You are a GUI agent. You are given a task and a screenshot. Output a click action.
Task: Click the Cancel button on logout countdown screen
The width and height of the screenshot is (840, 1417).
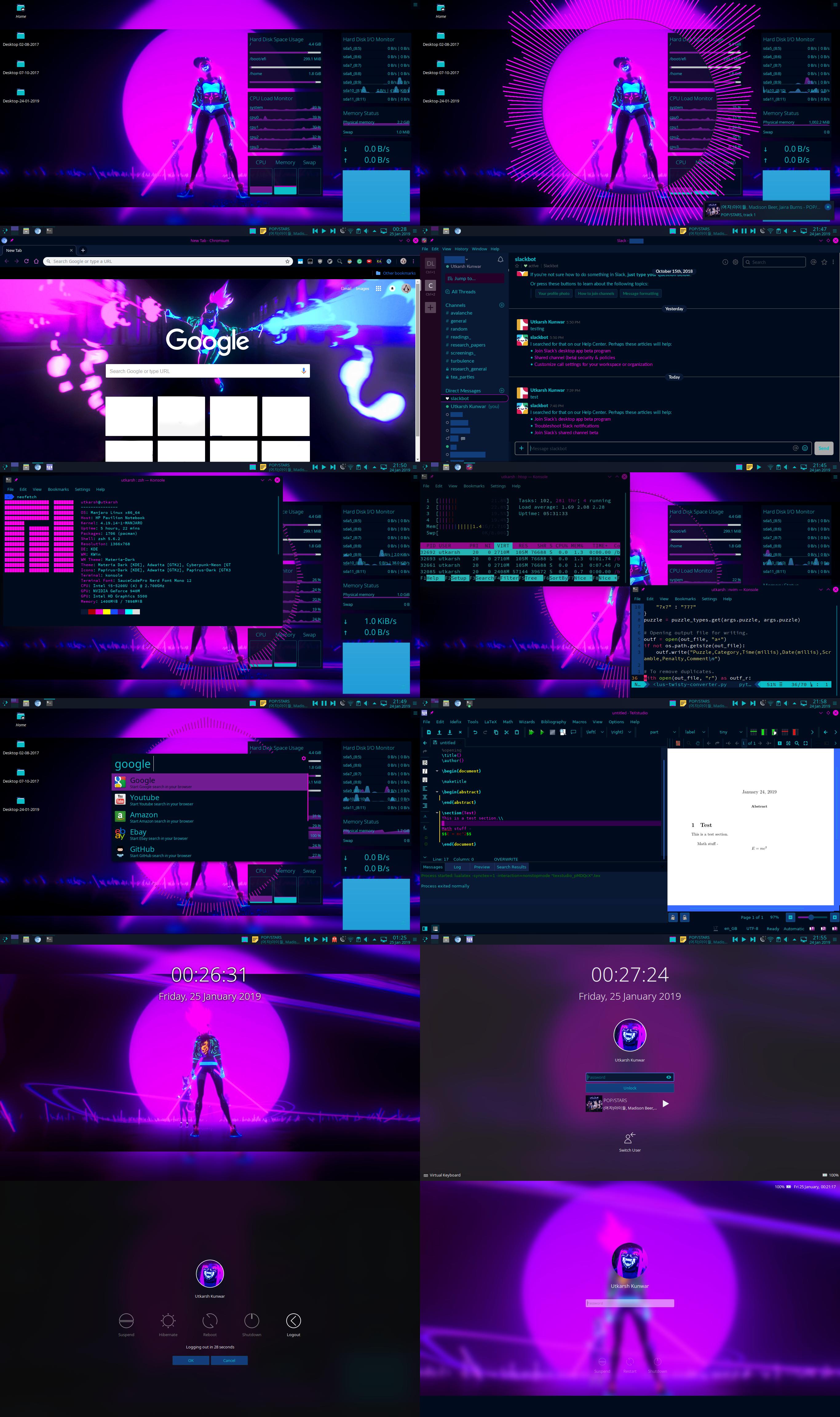coord(229,1360)
